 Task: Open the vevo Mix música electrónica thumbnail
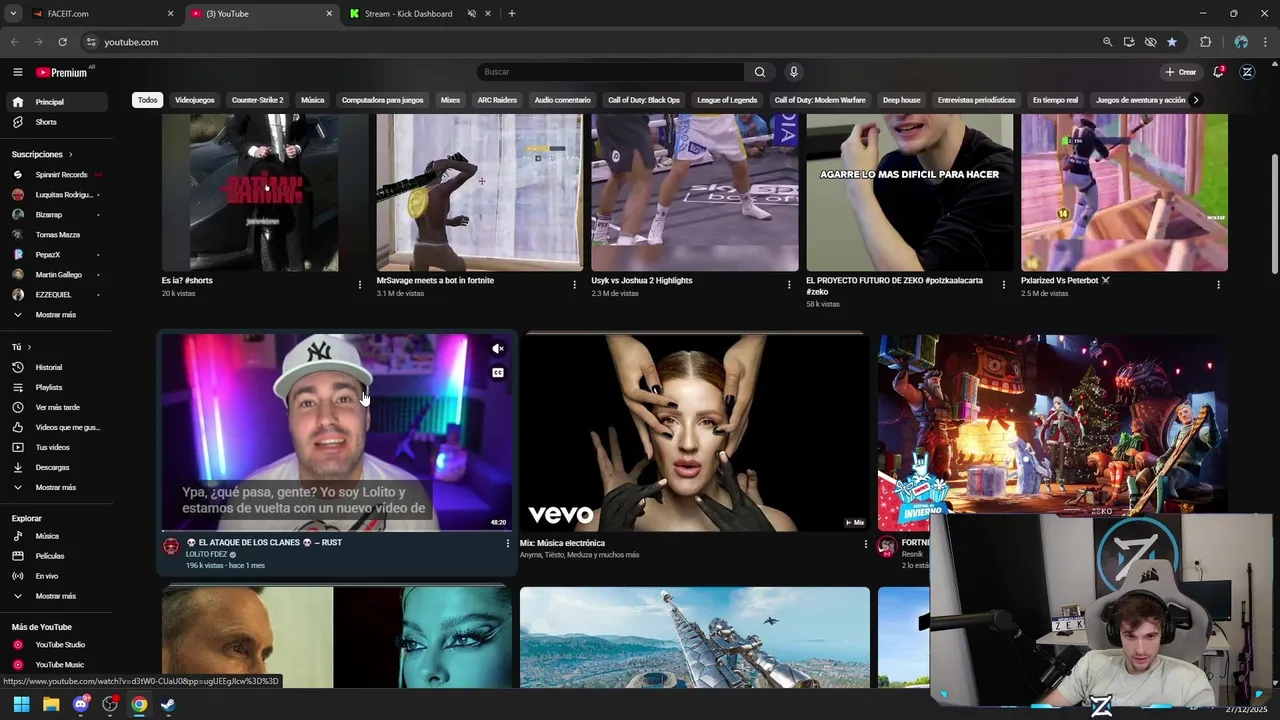point(695,433)
